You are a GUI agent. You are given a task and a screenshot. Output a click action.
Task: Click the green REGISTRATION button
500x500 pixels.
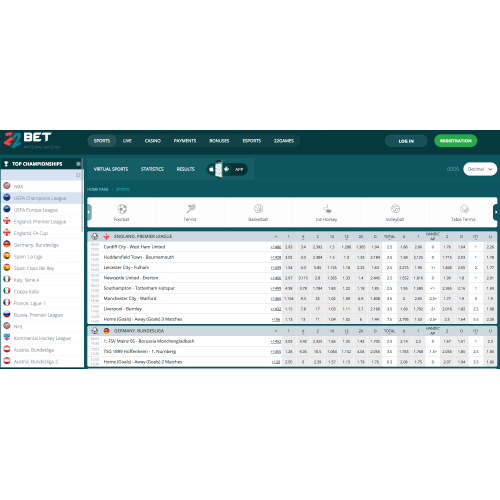(456, 141)
